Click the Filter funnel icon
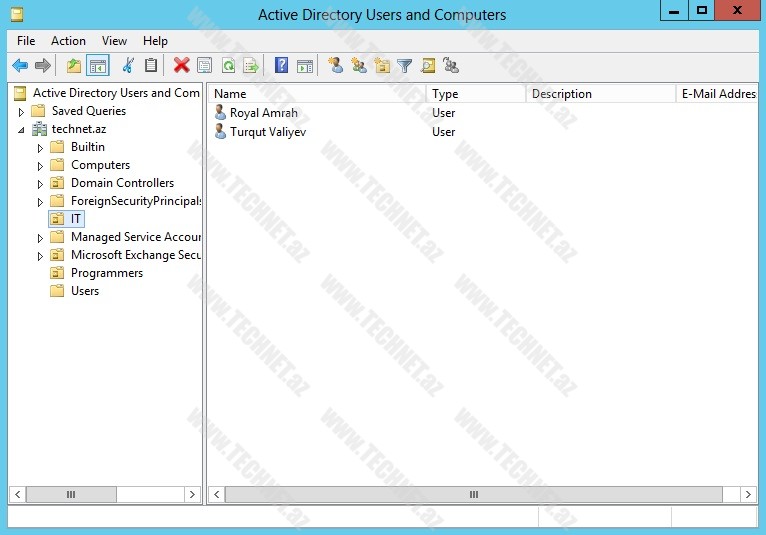 404,66
